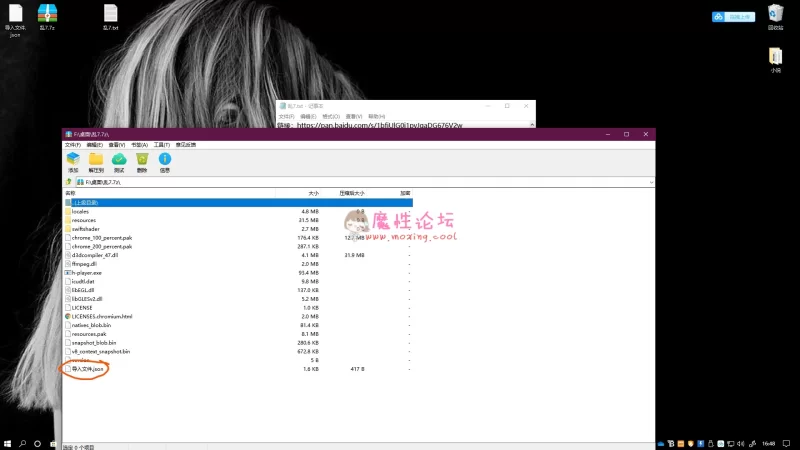Click the Cortana circle on taskbar
Viewport: 800px width, 450px height.
pos(37,444)
